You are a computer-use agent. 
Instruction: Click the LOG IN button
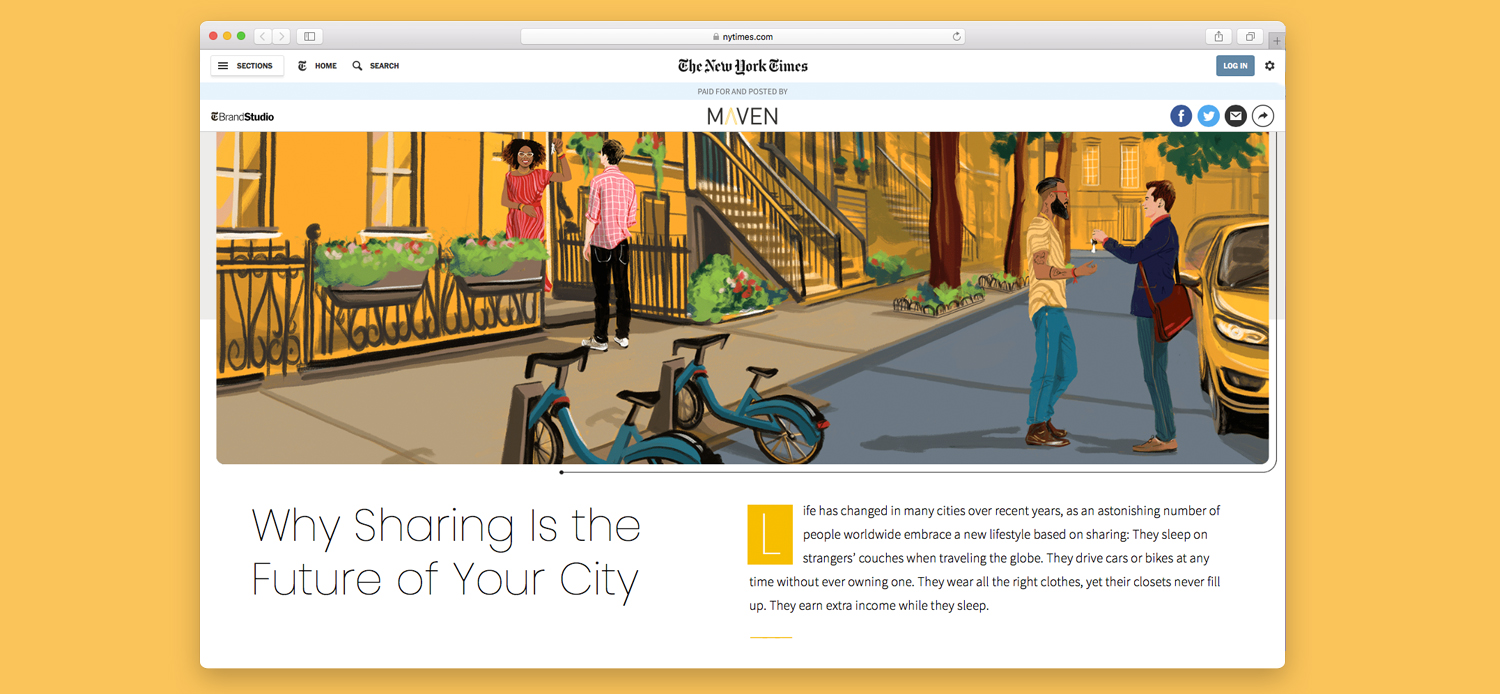point(1235,65)
